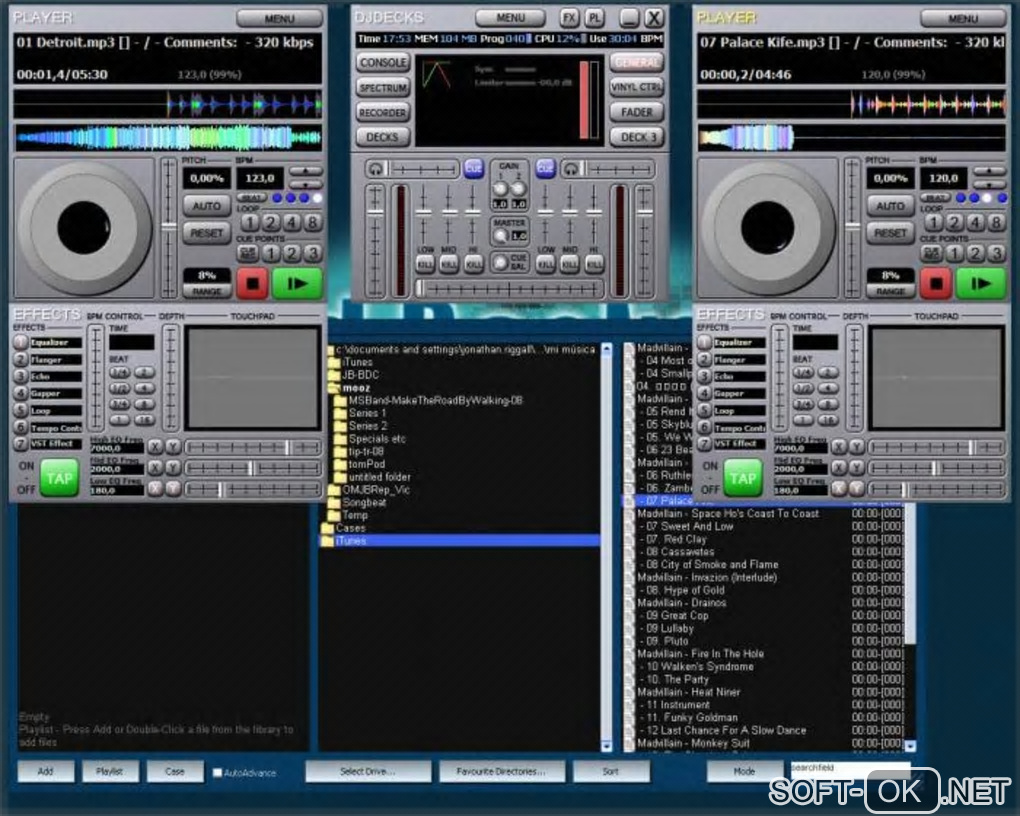Image resolution: width=1020 pixels, height=816 pixels.
Task: Jump to left deck cue point 2
Action: (x=292, y=253)
